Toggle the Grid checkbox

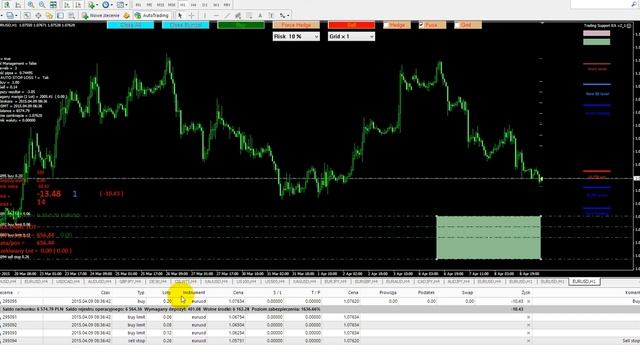(x=457, y=25)
